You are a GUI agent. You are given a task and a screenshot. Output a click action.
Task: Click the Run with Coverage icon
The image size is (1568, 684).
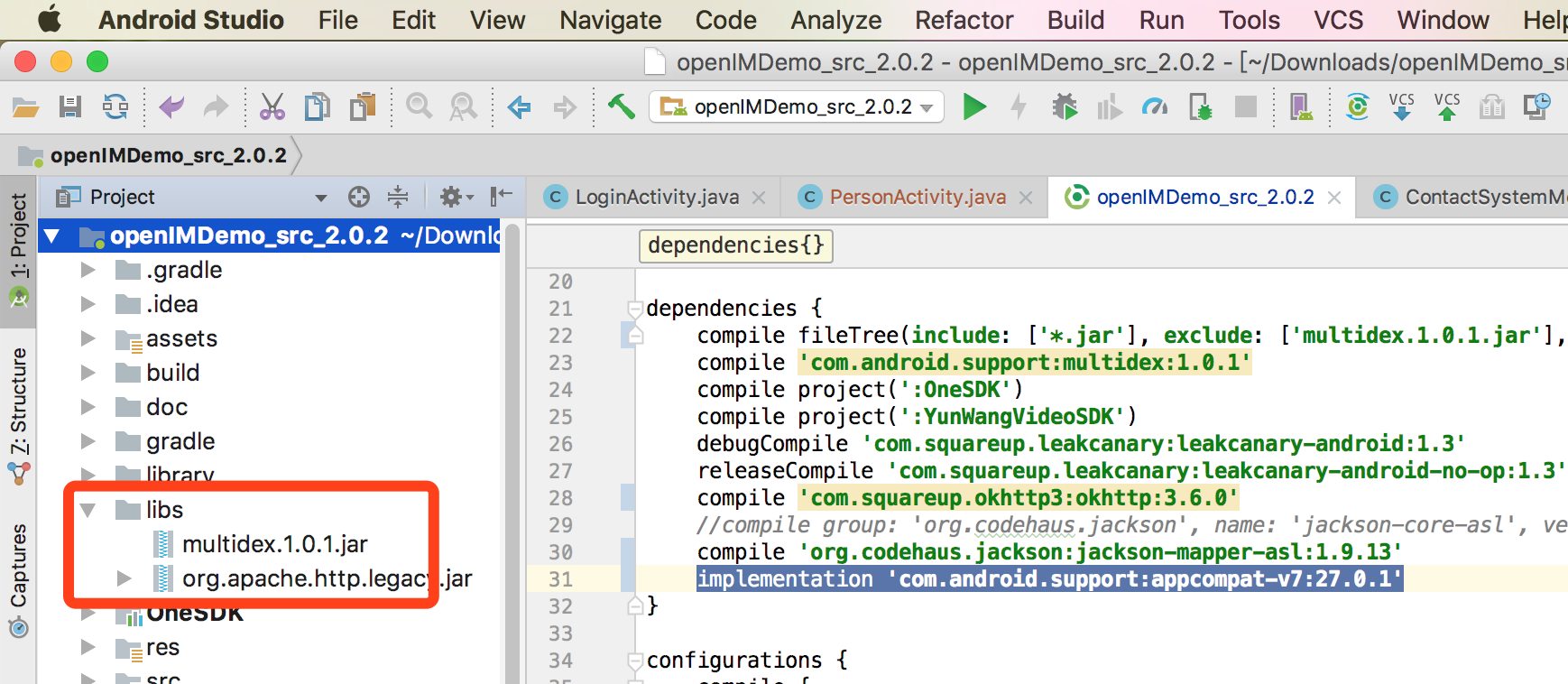pos(1109,107)
